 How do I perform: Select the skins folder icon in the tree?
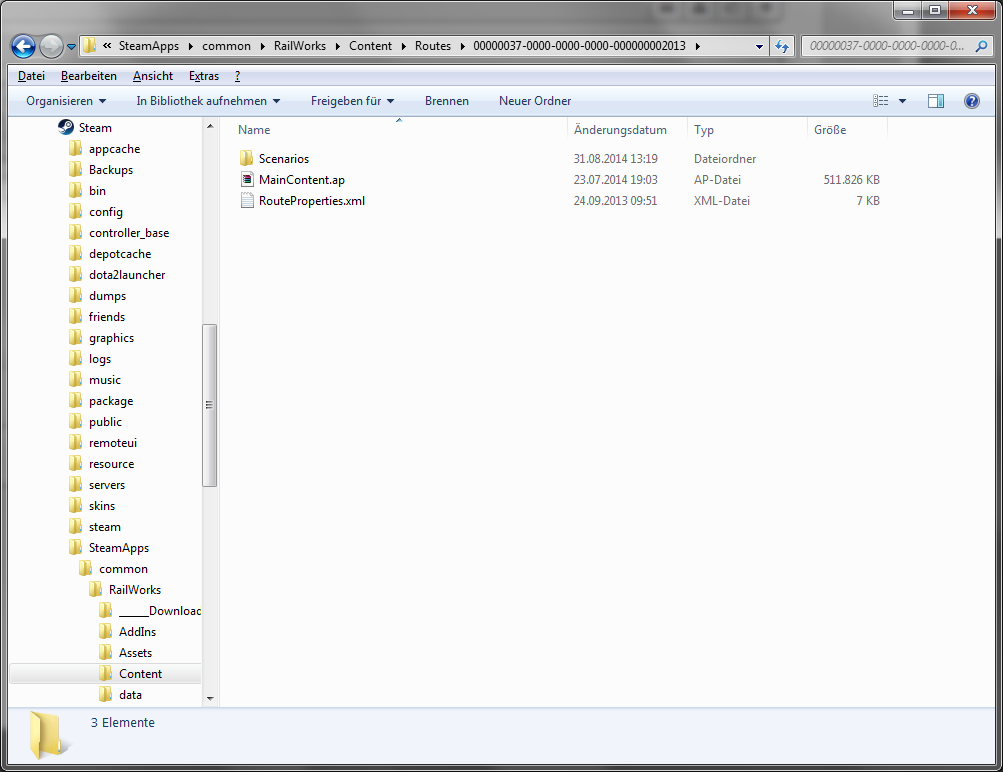tap(75, 506)
